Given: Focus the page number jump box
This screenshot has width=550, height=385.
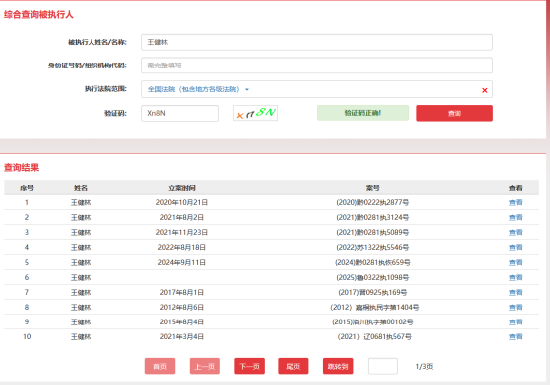Looking at the screenshot, I should (x=383, y=366).
